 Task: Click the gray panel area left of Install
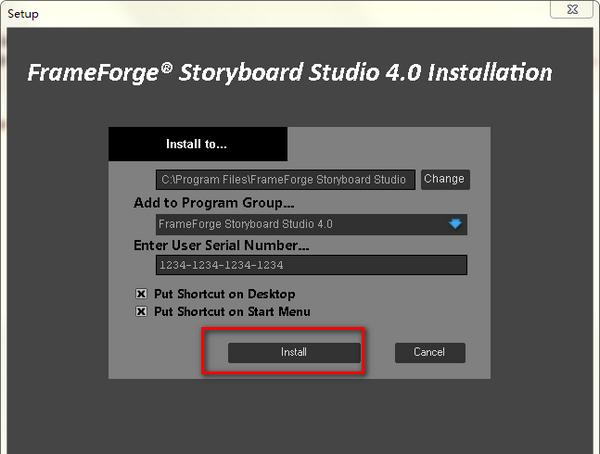point(160,352)
